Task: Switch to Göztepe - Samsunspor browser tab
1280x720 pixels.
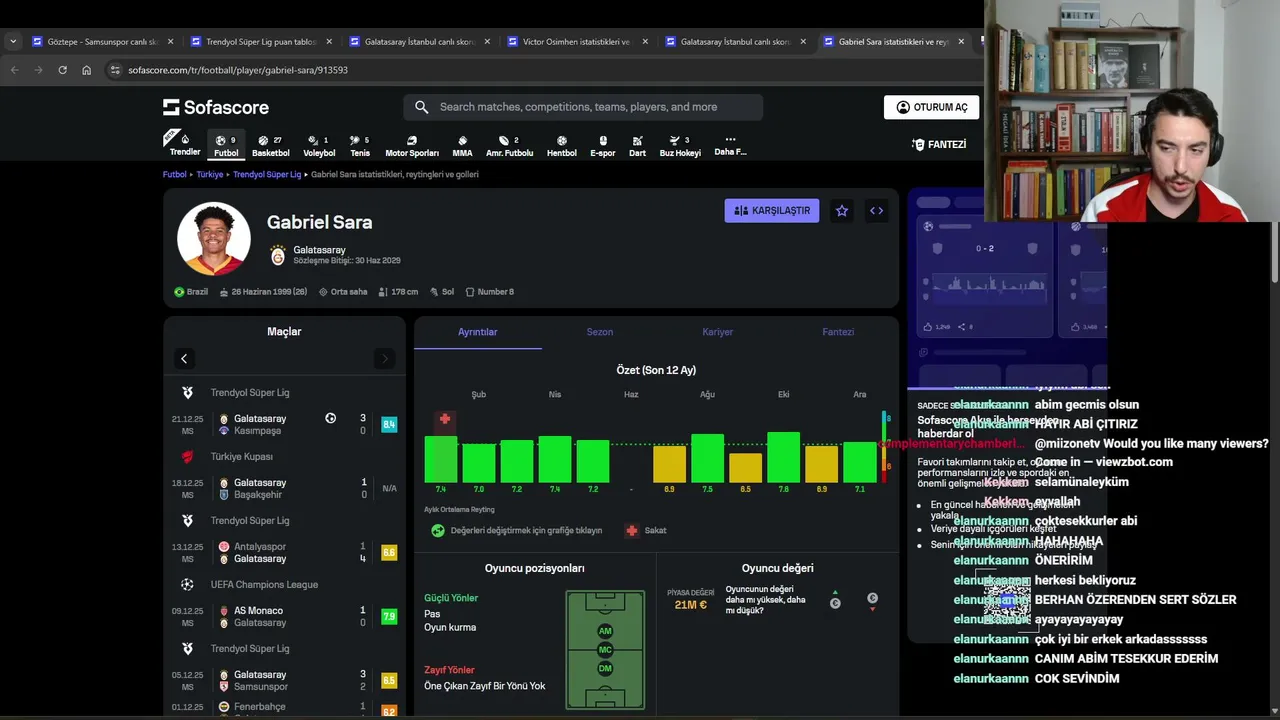Action: pyautogui.click(x=102, y=42)
